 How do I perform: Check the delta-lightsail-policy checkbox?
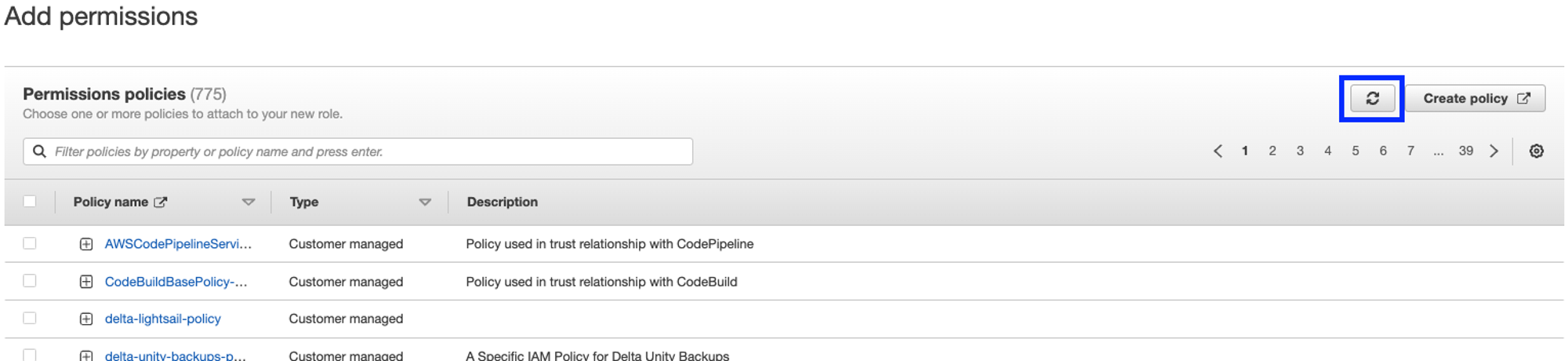[x=30, y=318]
